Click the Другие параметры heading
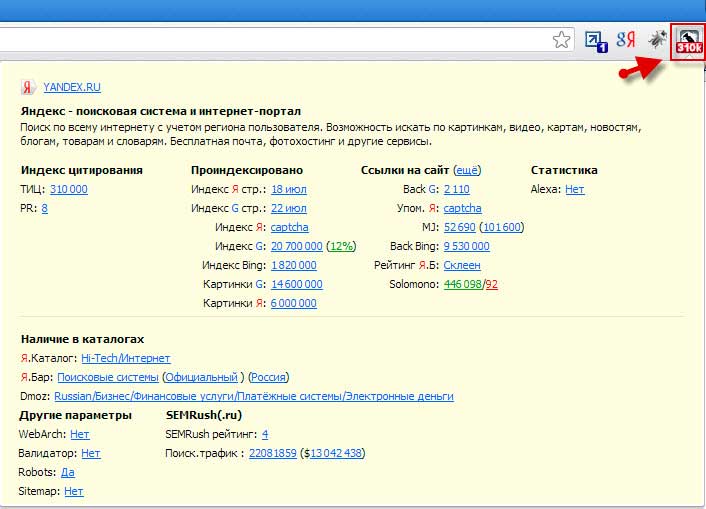 pos(76,415)
